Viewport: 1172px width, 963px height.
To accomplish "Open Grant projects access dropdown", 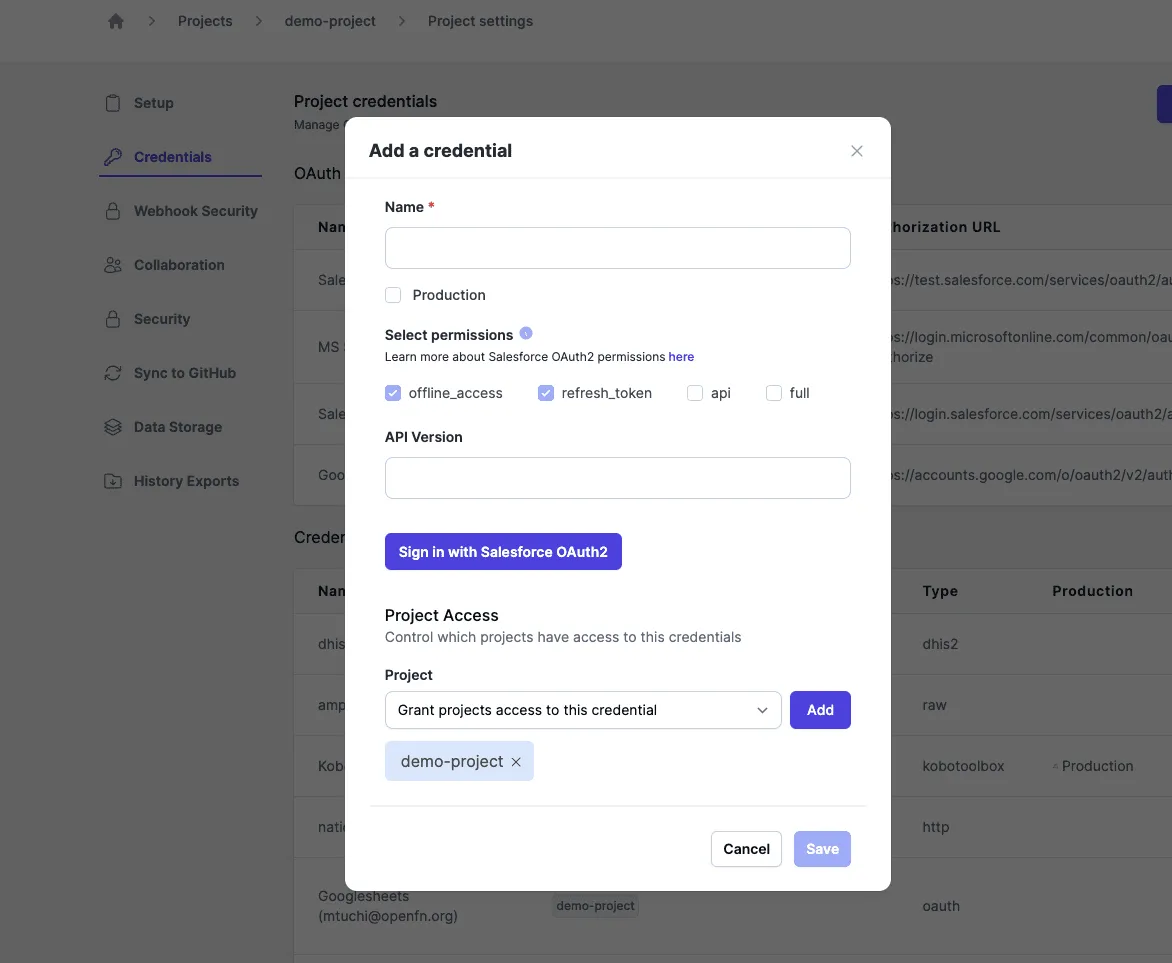I will pos(583,710).
